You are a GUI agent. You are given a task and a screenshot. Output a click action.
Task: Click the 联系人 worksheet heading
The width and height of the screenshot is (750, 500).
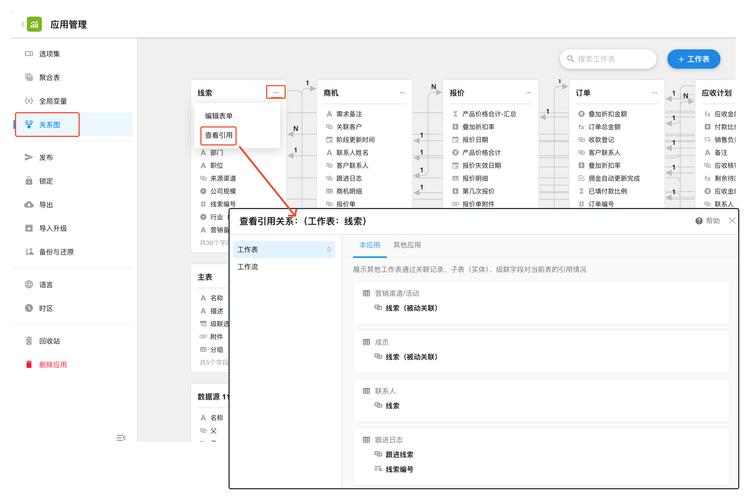(385, 391)
